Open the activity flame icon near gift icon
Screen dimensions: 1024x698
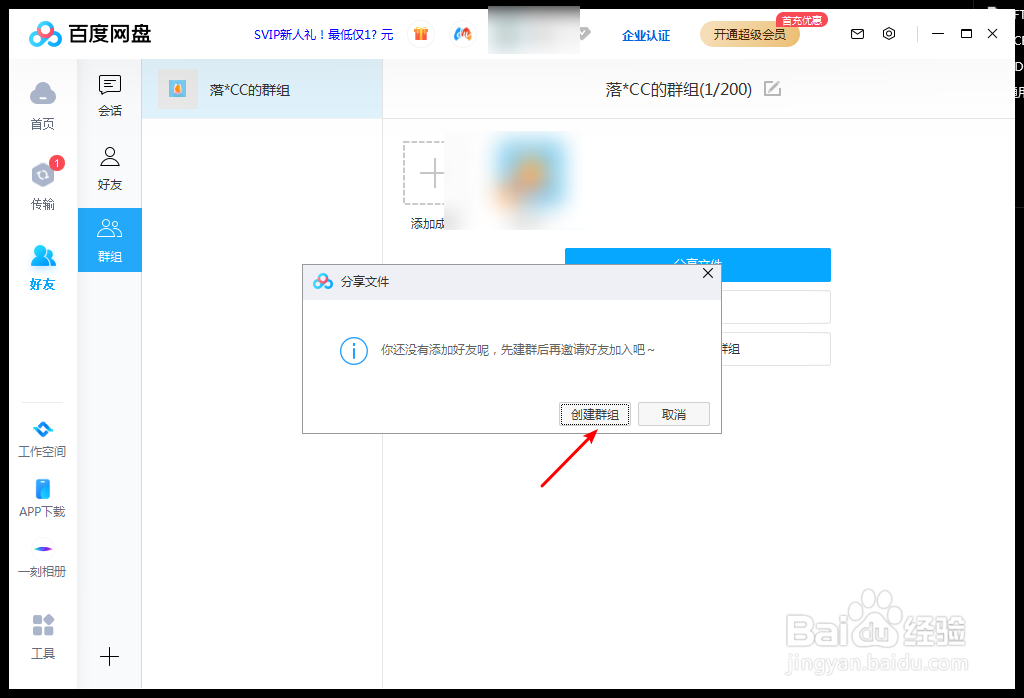[x=461, y=33]
